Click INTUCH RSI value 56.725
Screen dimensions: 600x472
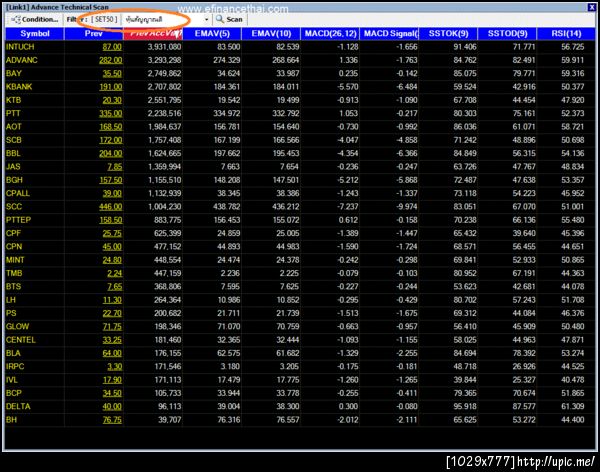pyautogui.click(x=573, y=47)
